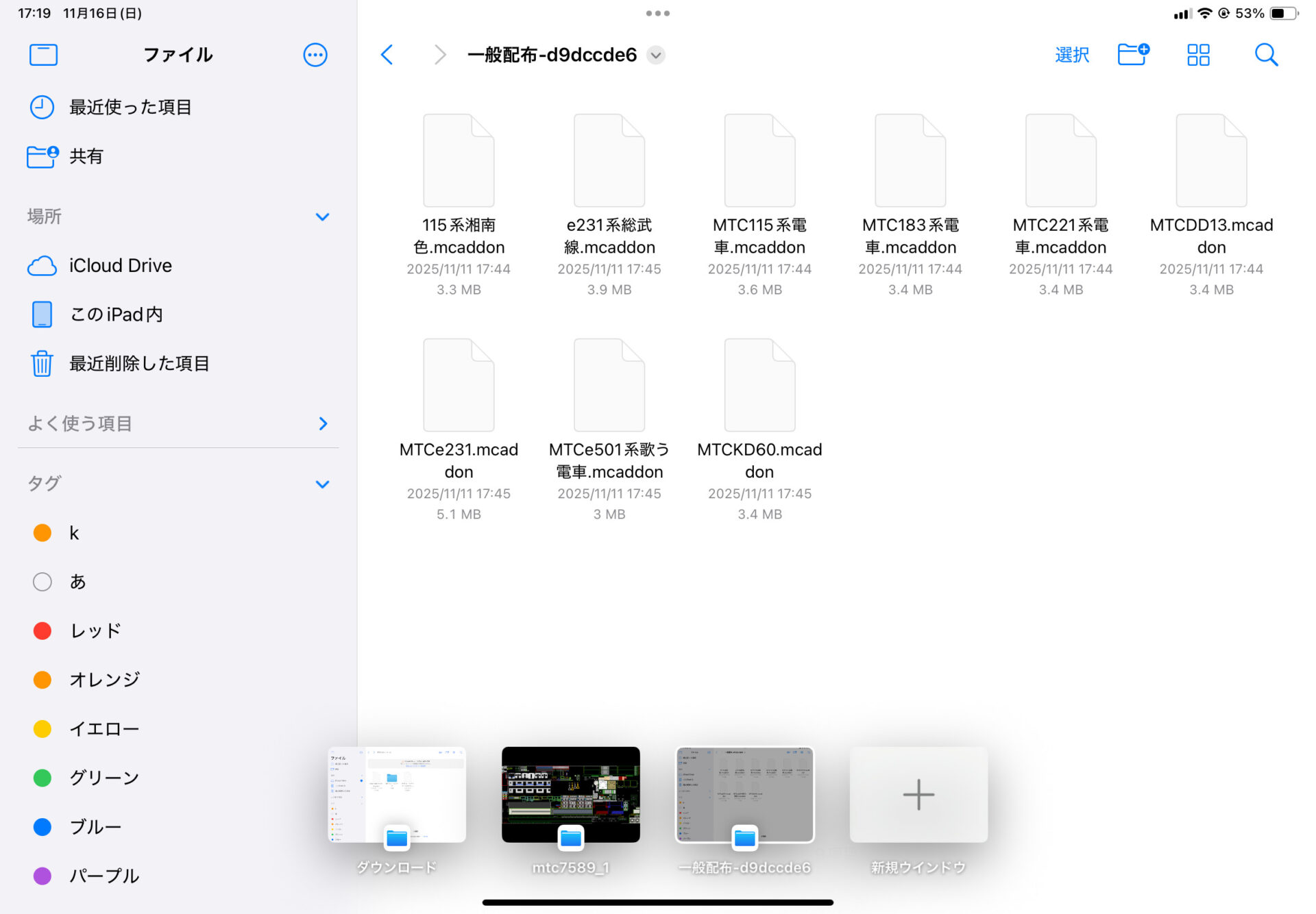Open the more options ellipsis menu
This screenshot has width=1316, height=914.
tap(315, 55)
